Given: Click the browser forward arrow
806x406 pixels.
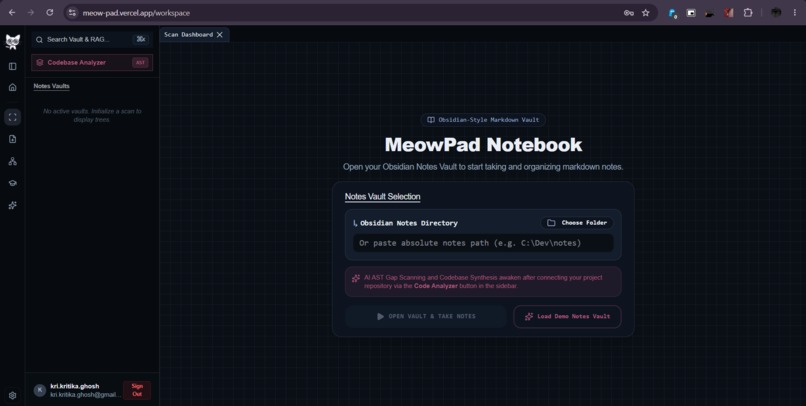Looking at the screenshot, I should point(31,12).
